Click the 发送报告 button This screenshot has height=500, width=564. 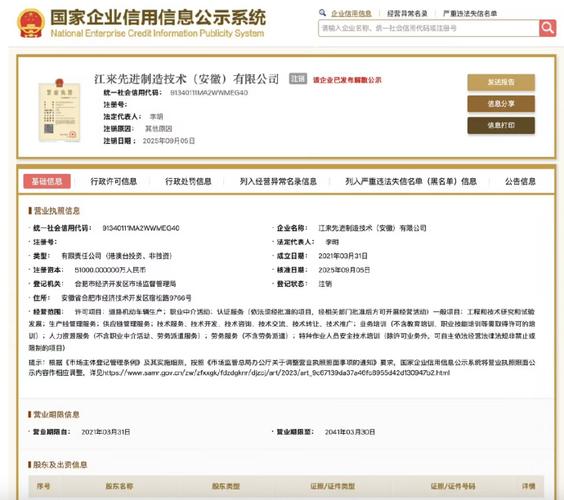(x=501, y=82)
